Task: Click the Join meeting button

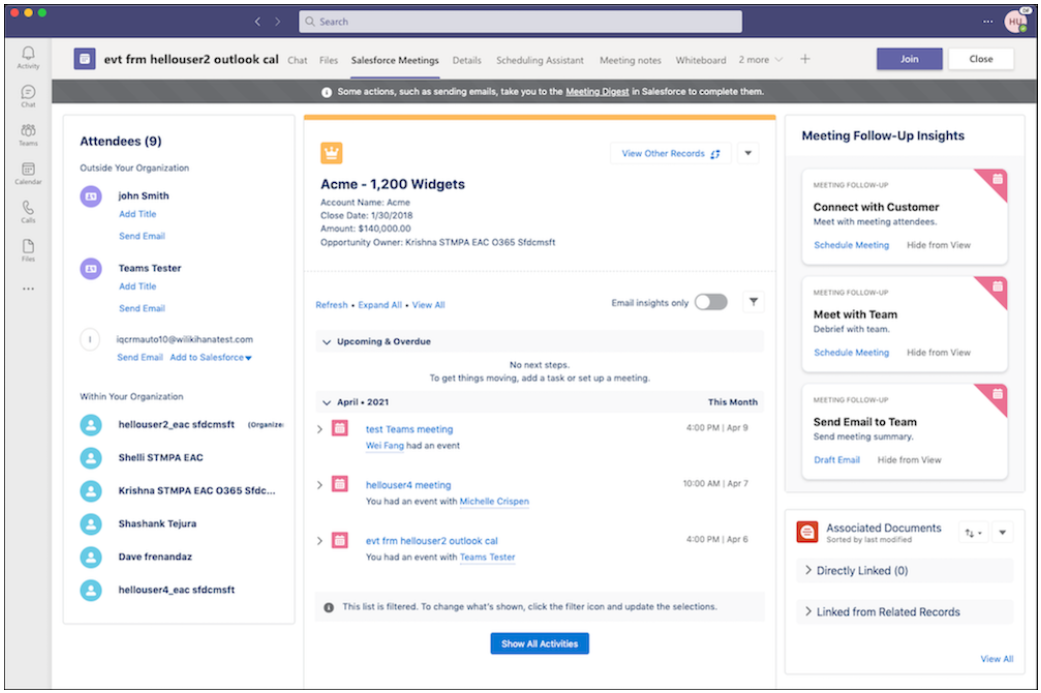Action: (909, 59)
